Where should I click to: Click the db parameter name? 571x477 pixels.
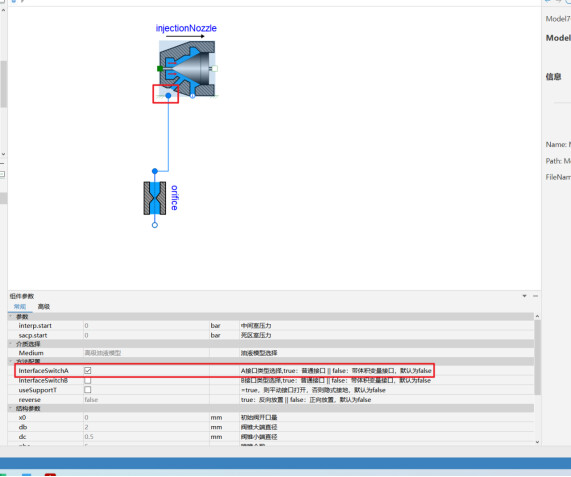23,427
